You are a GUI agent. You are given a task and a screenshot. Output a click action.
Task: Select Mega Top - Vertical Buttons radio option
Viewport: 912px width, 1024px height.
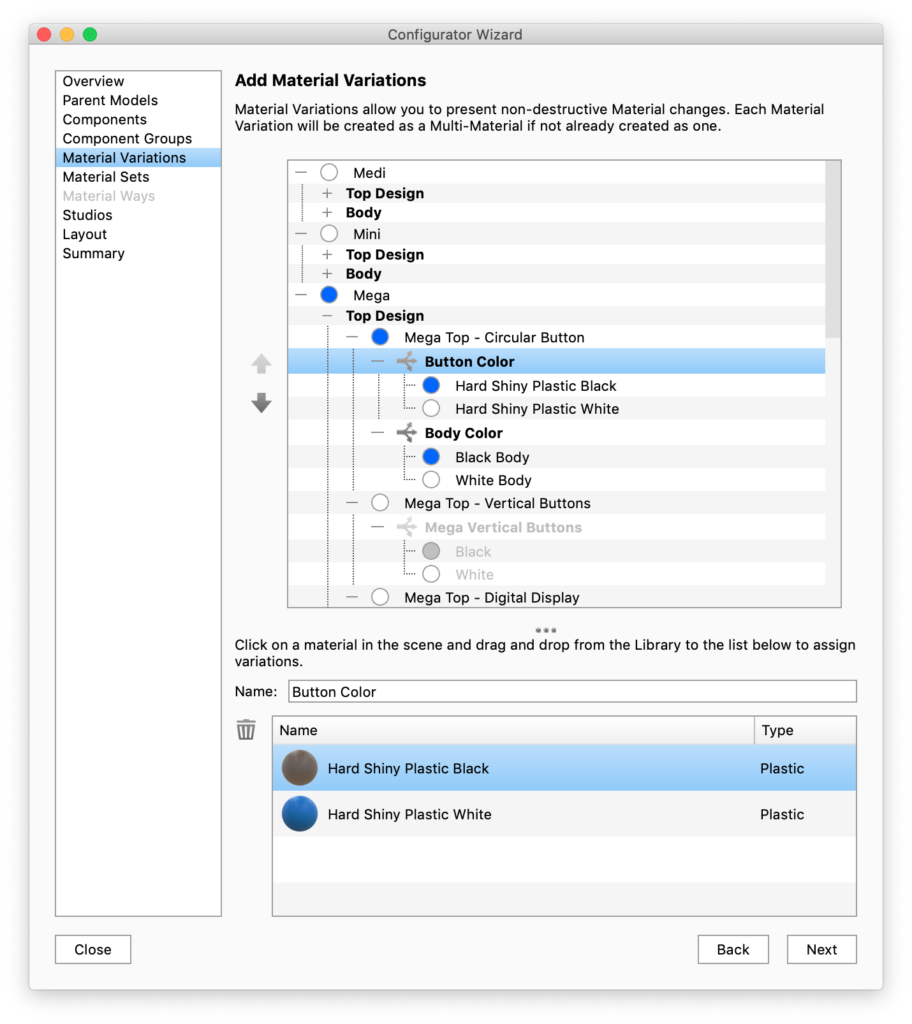point(380,503)
